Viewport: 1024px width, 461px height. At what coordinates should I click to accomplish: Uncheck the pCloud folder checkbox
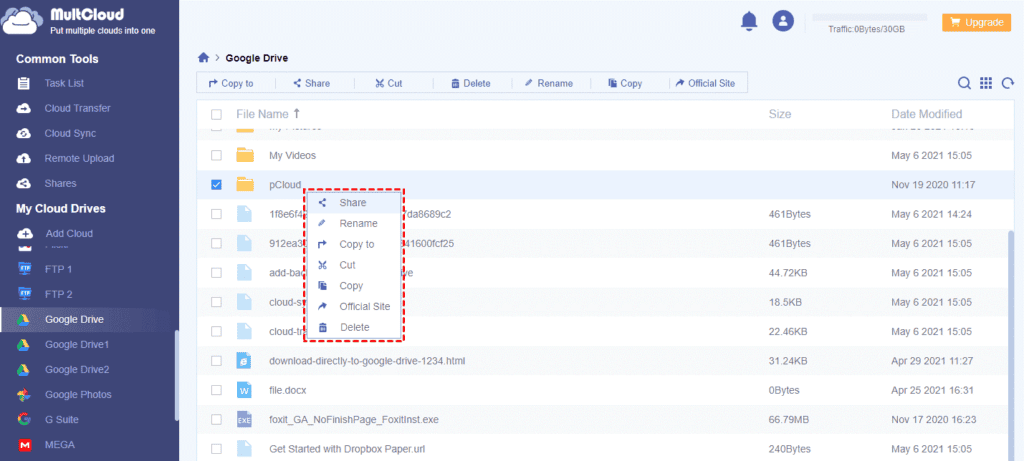click(216, 185)
